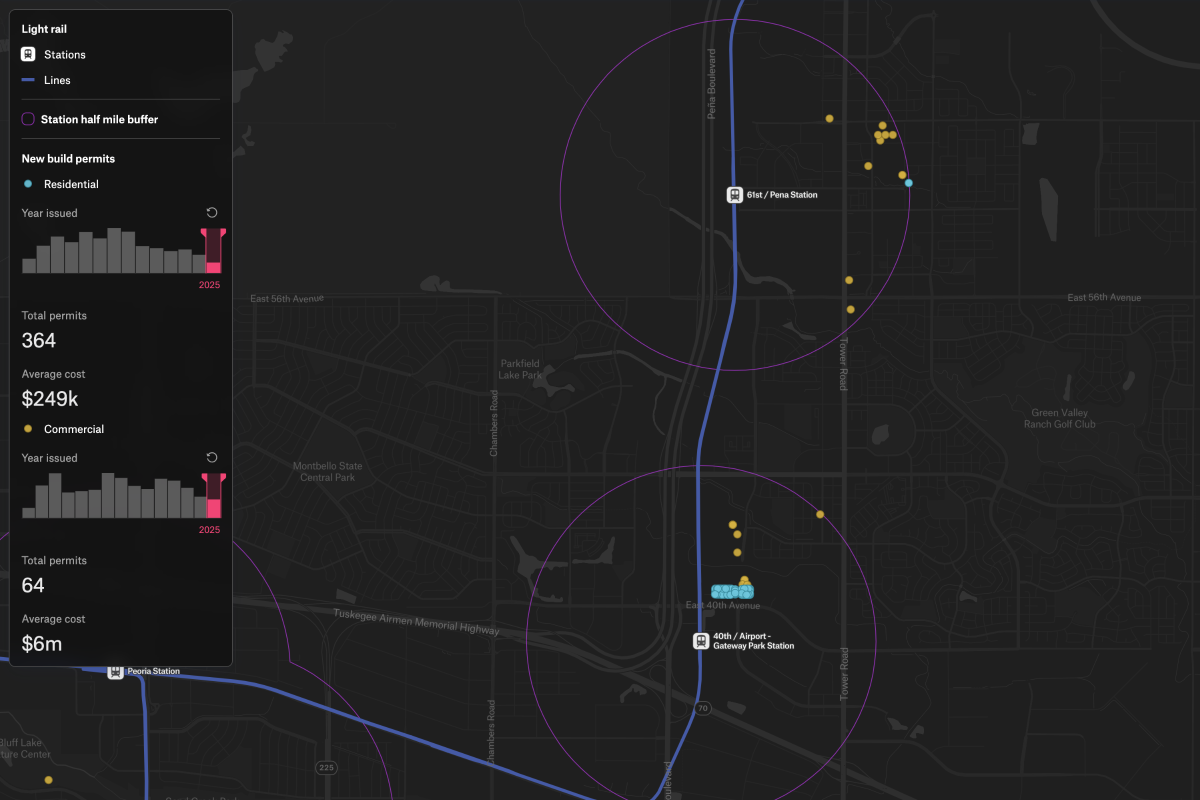Click the $249k average cost value
The height and width of the screenshot is (800, 1200).
click(x=50, y=399)
